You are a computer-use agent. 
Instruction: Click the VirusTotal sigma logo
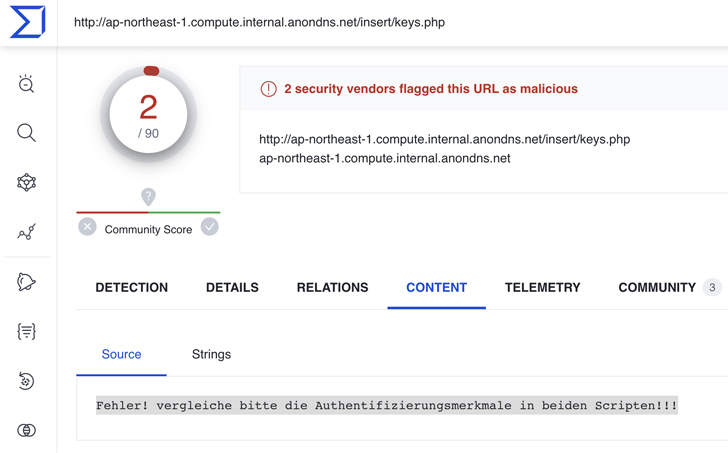[27, 22]
